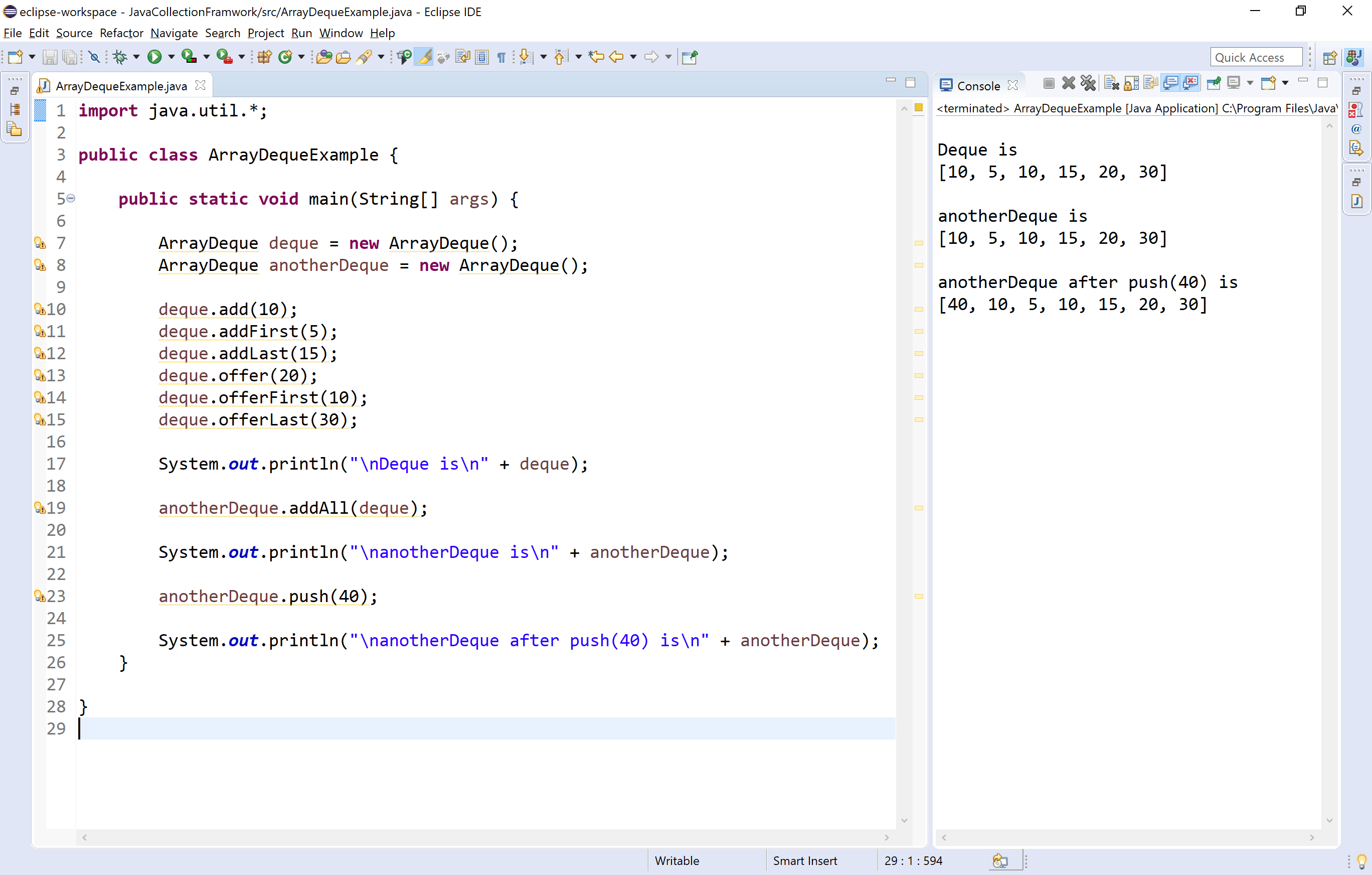The image size is (1372, 875).
Task: Toggle Skip All Breakpoints
Action: pos(95,57)
